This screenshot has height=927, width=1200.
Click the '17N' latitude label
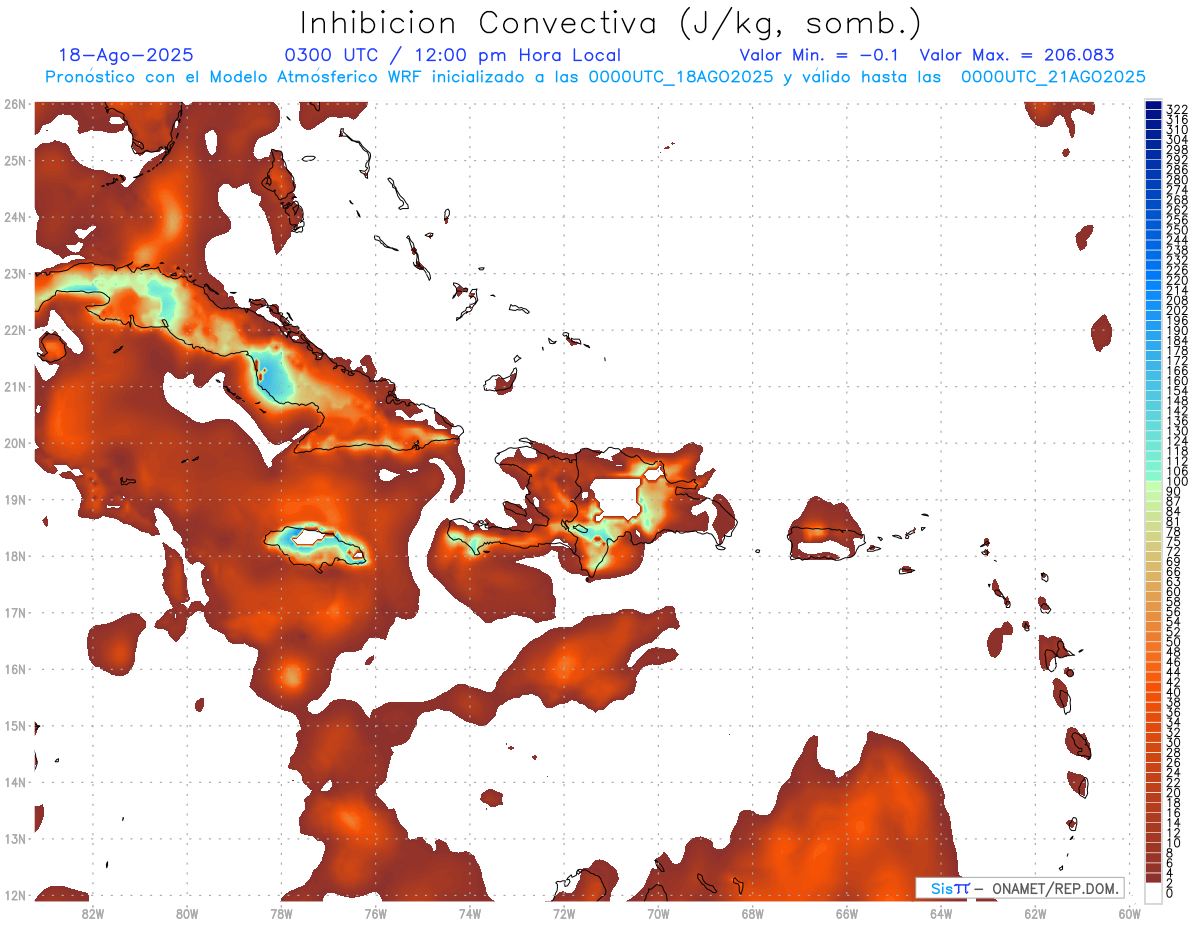tap(15, 613)
